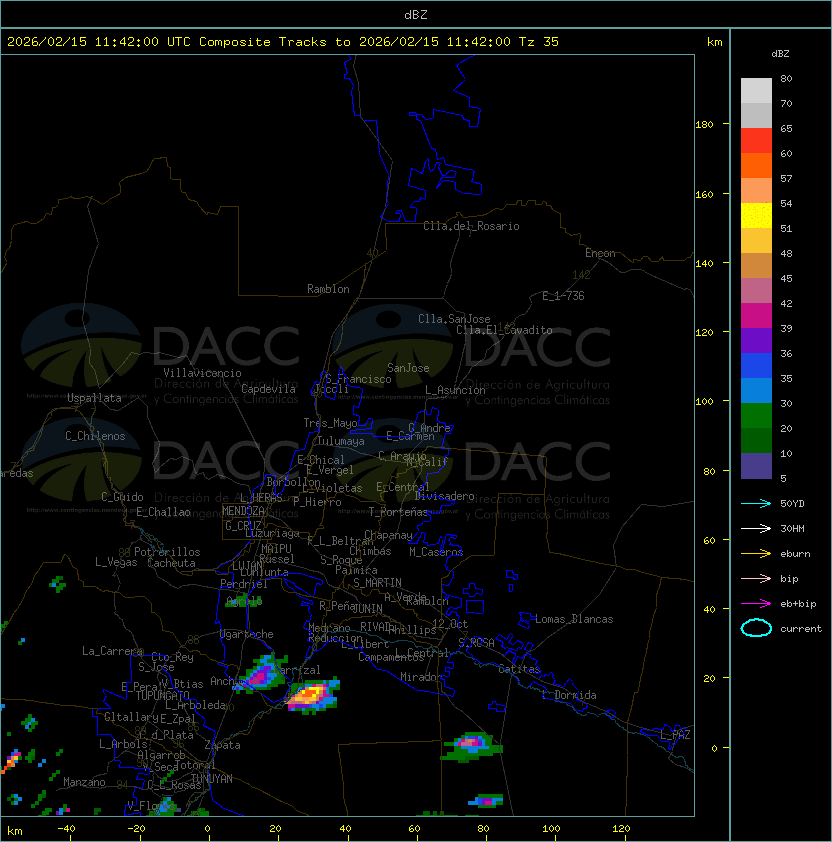Click the 'MENDOZA' city label
The image size is (832, 842).
pos(243,511)
